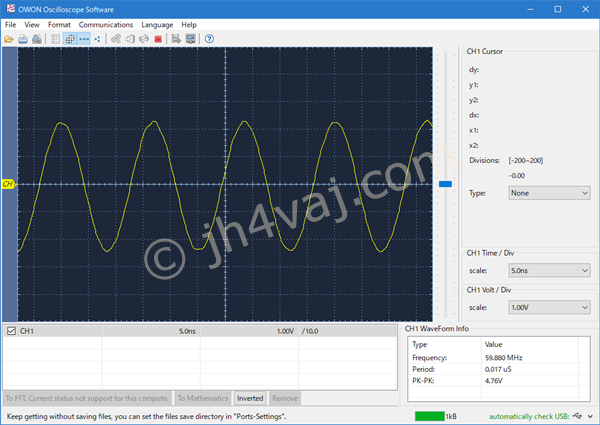The width and height of the screenshot is (600, 425).
Task: Click the Value column header in WaveForm Info
Action: [x=493, y=345]
